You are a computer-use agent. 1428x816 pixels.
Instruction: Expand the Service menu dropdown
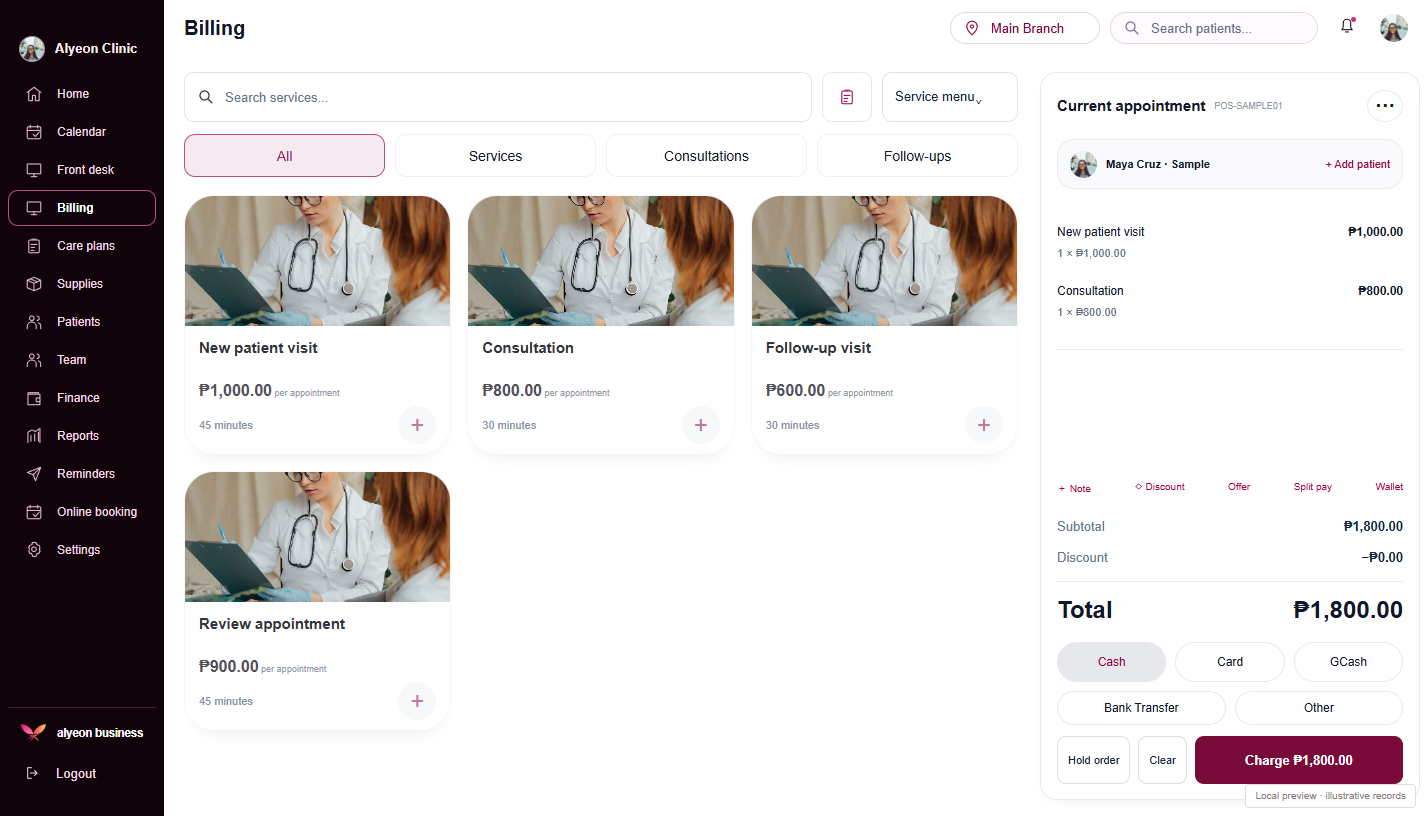tap(950, 97)
